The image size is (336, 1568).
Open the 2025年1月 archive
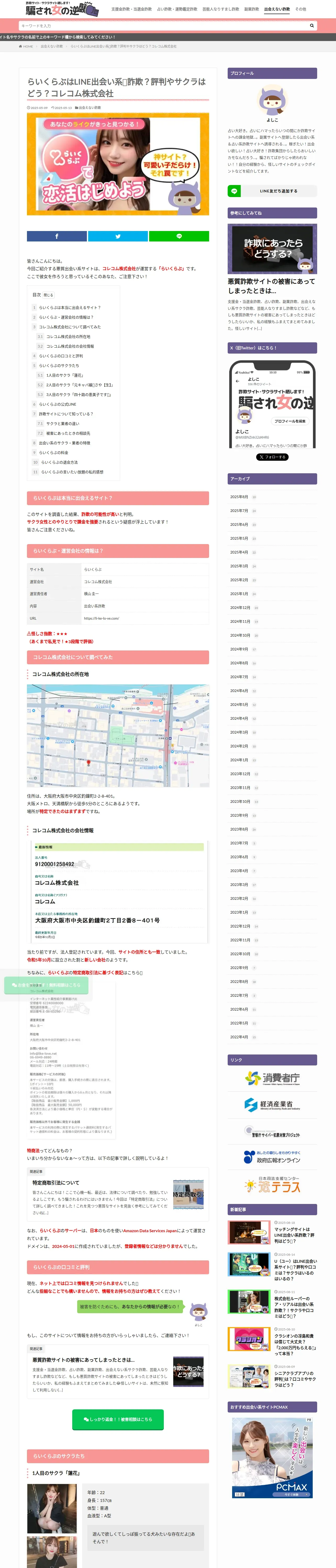[239, 593]
